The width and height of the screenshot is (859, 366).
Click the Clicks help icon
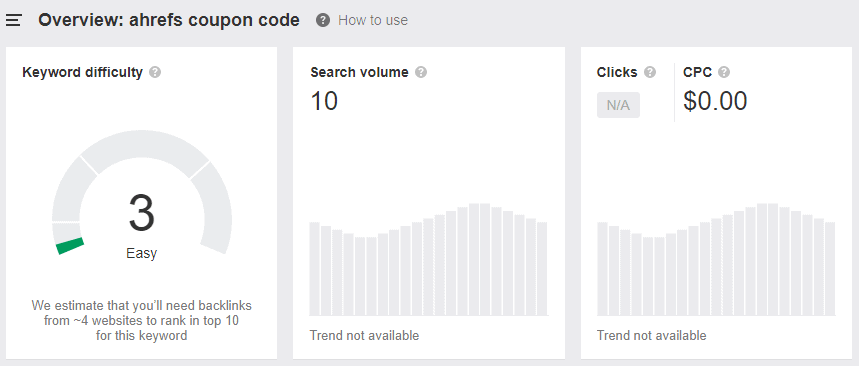(650, 72)
